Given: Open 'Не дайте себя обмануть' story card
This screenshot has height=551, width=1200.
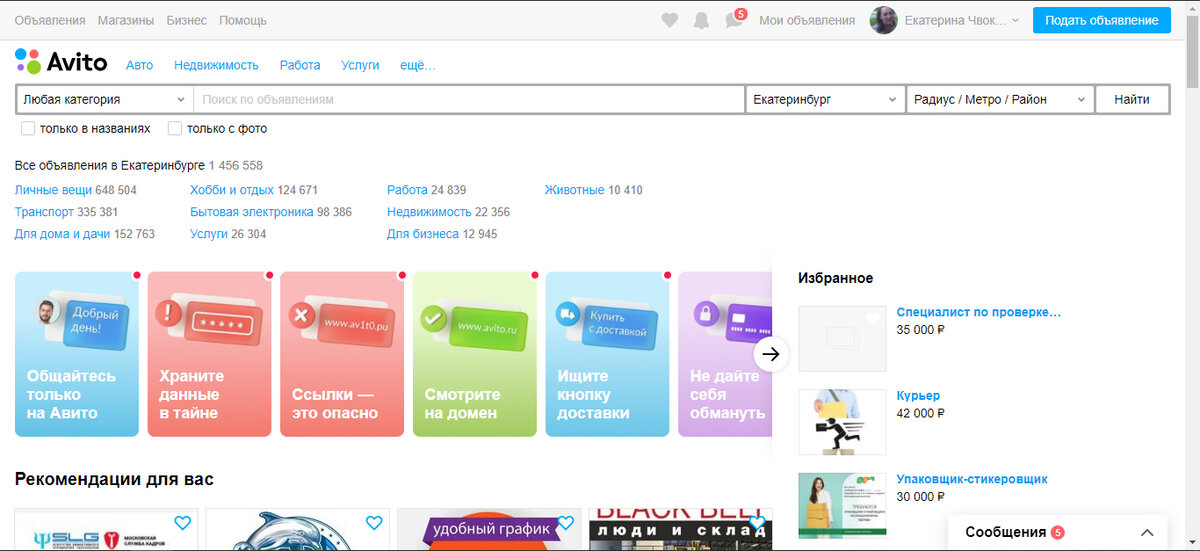Looking at the screenshot, I should point(725,354).
